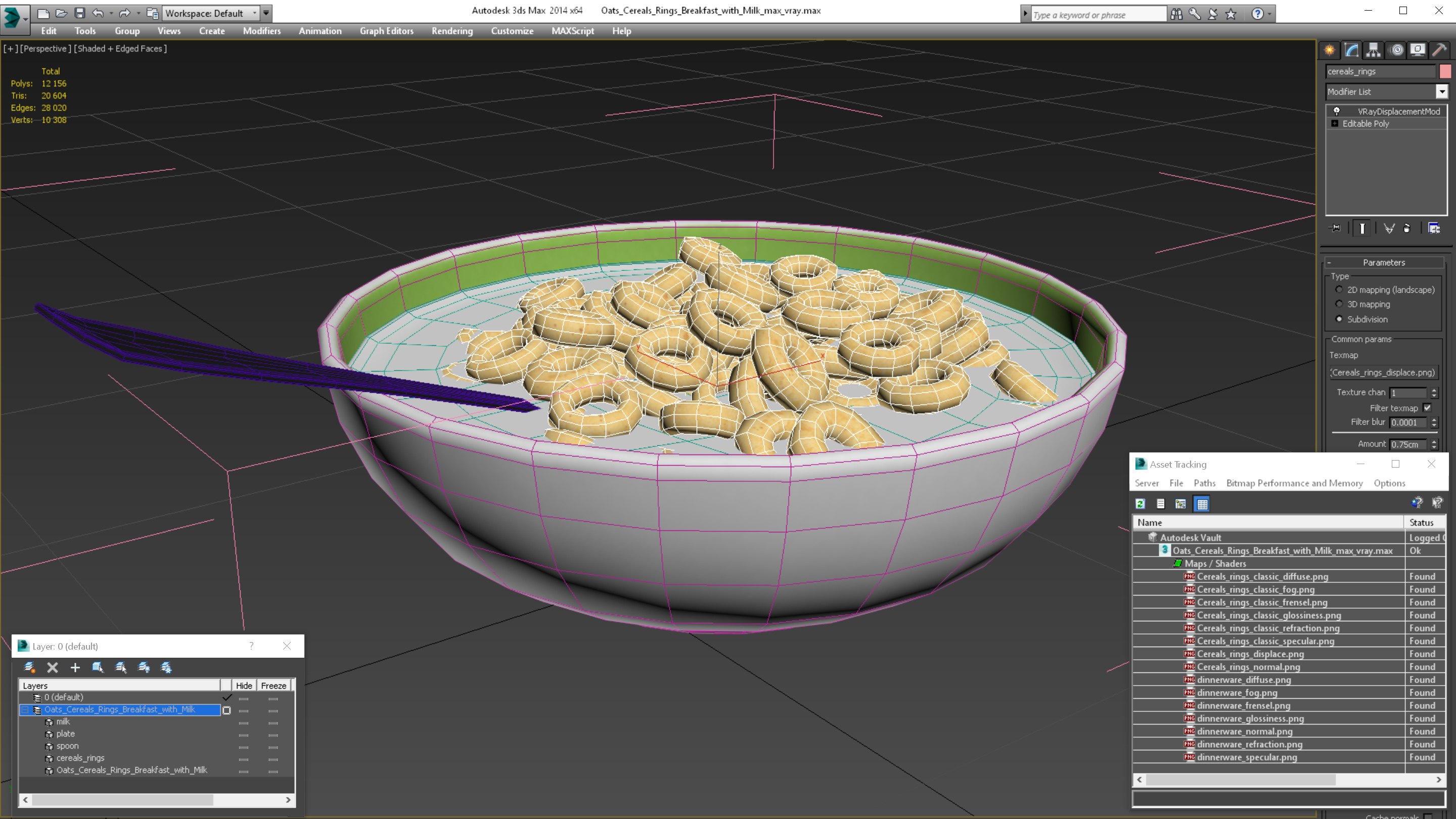
Task: Switch Asset Tracking to table view
Action: (1202, 504)
